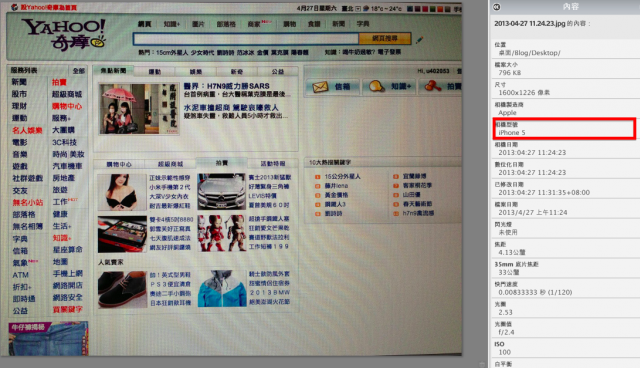Viewport: 640px width, 368px height.
Task: Click the blue hooded jacket thumbnail
Action: coord(222,288)
